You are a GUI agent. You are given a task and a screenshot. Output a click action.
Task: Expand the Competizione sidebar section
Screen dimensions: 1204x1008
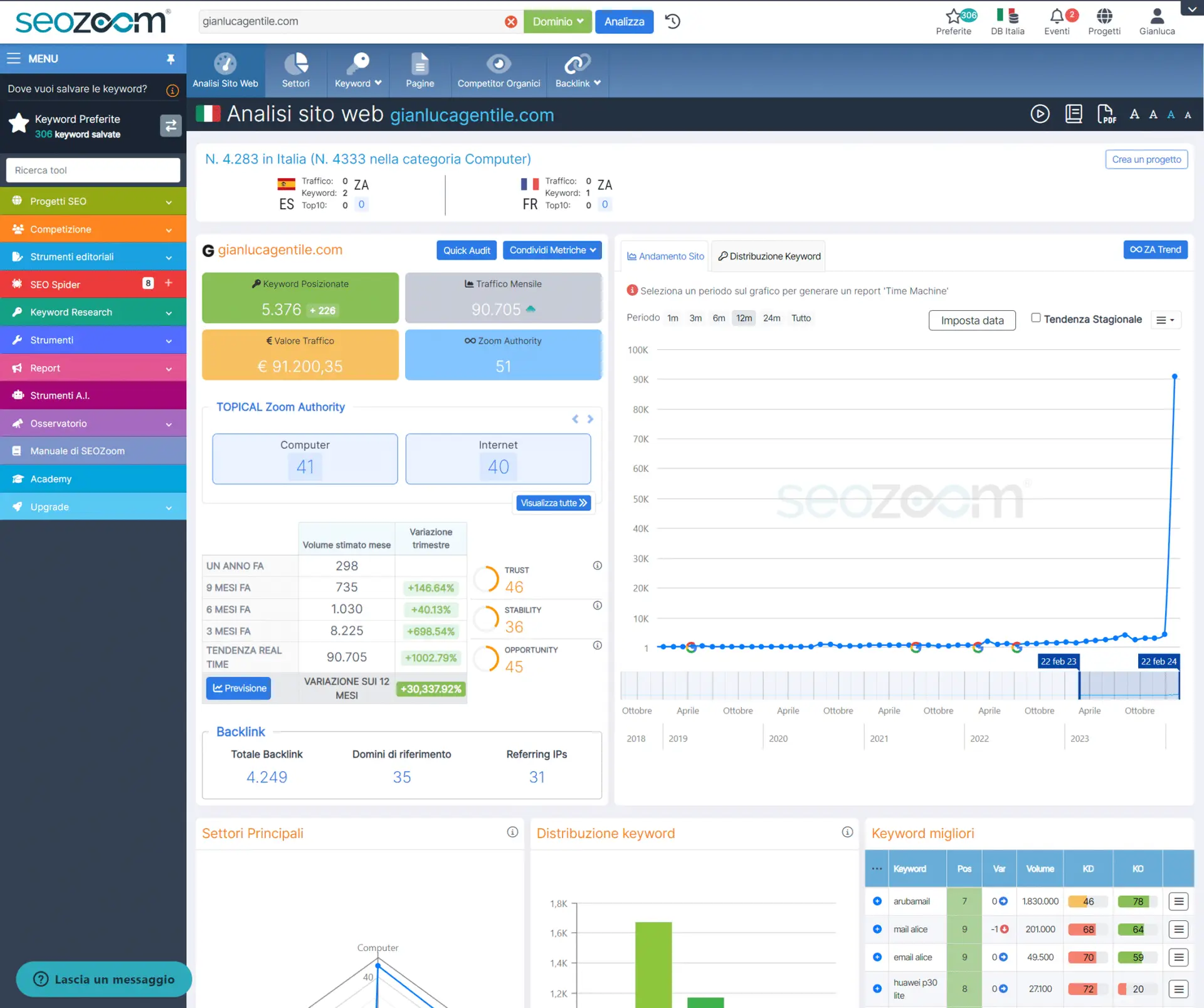tap(93, 229)
